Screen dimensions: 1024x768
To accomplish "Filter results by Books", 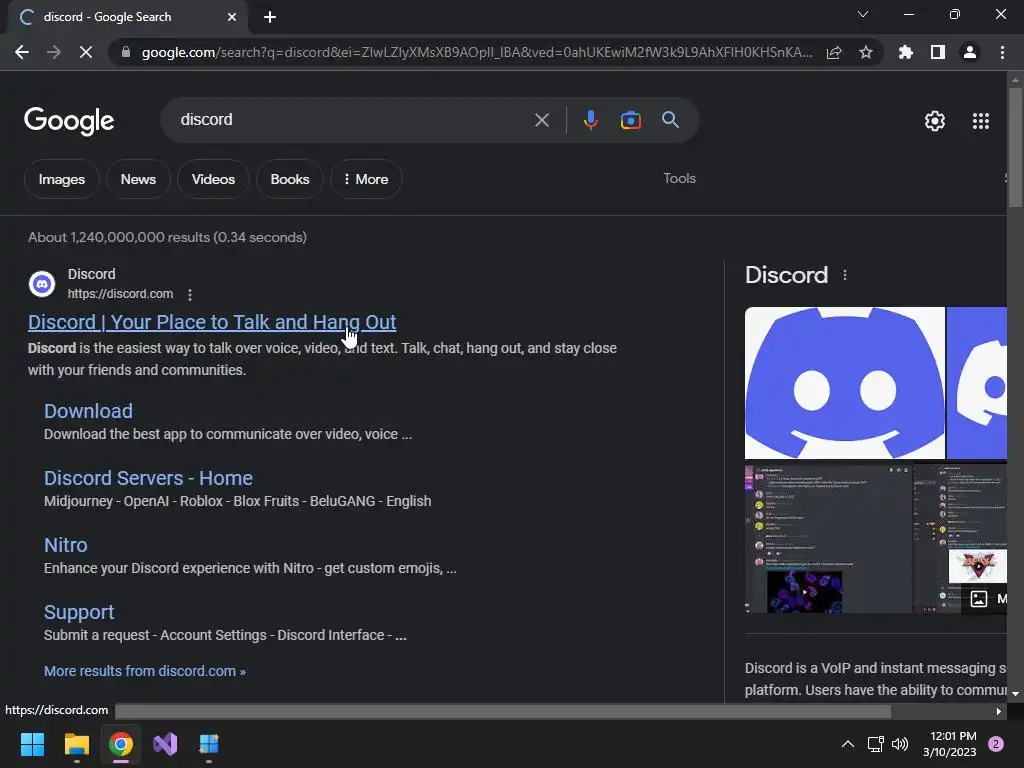I will point(290,179).
